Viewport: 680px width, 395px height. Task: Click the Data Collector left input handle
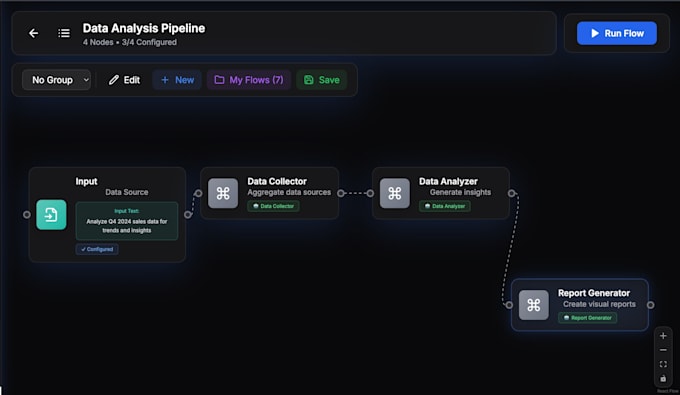pyautogui.click(x=198, y=193)
